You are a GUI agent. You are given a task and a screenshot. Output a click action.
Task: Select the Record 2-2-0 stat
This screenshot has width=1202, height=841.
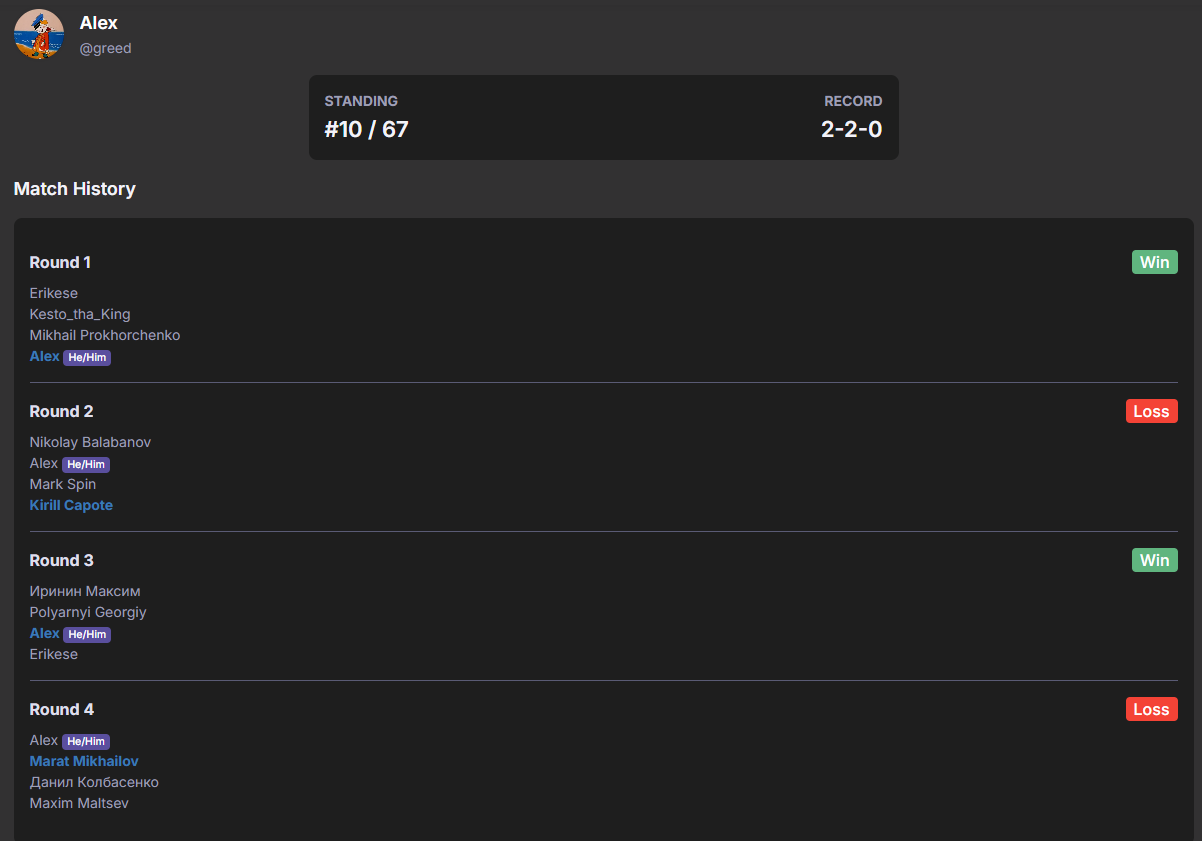[x=851, y=129]
